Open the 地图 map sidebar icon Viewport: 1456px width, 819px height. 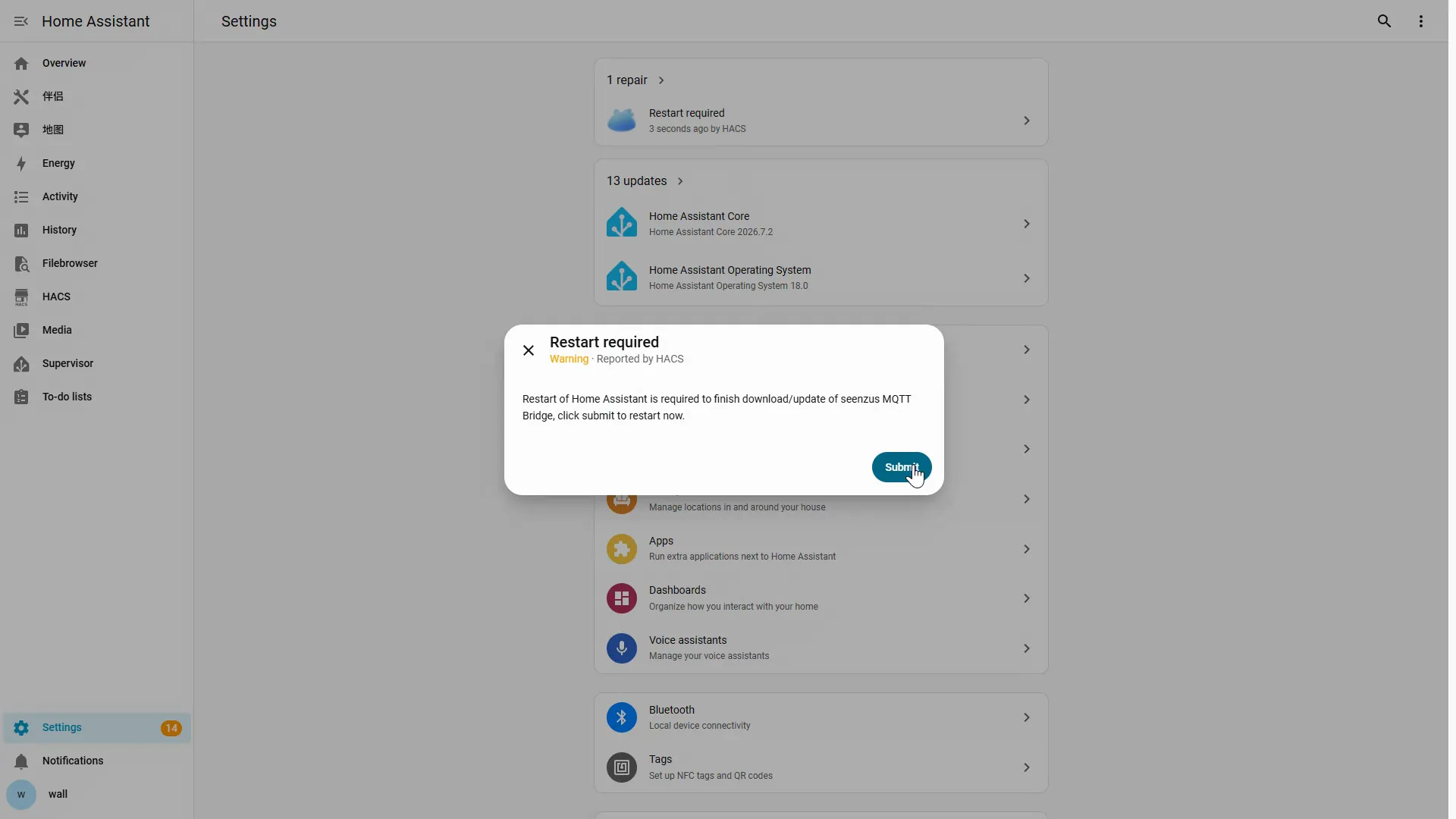point(21,130)
